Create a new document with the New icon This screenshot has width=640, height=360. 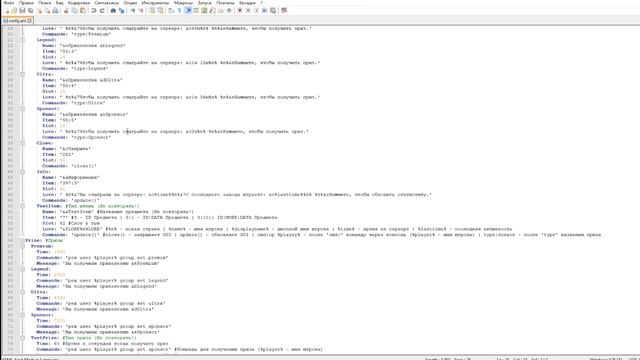pos(7,10)
